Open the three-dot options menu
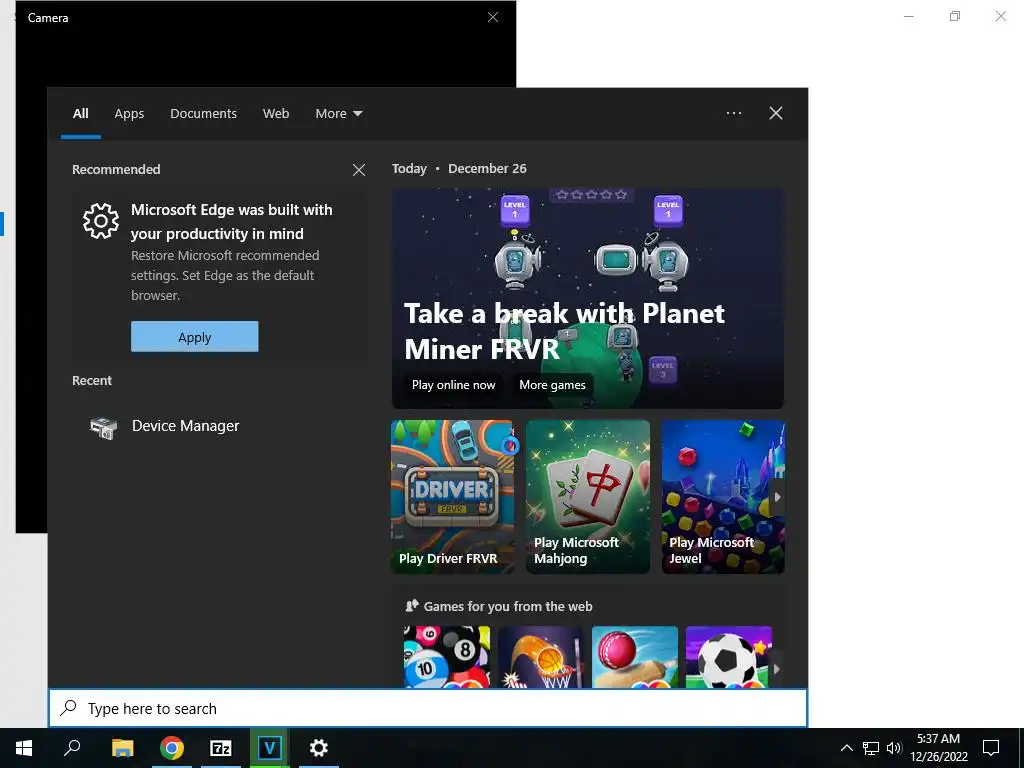This screenshot has height=768, width=1024. [734, 113]
